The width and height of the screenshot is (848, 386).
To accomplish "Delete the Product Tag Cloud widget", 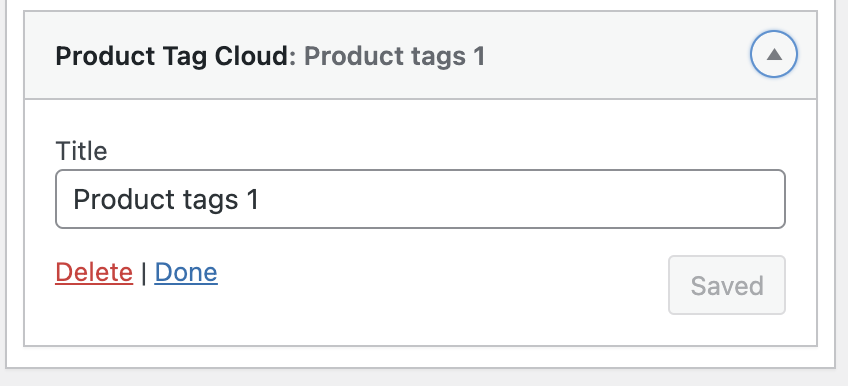I will [94, 272].
